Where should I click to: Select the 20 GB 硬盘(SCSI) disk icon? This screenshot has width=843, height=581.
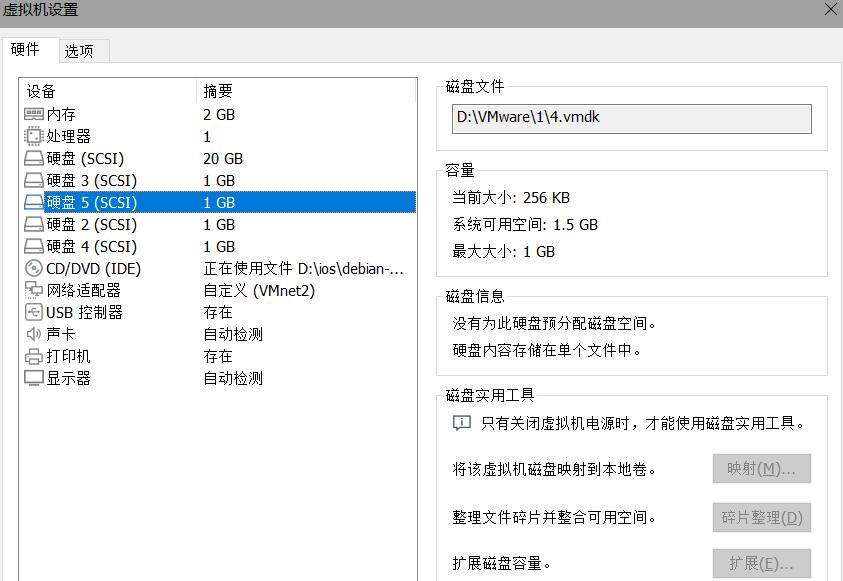pos(33,158)
